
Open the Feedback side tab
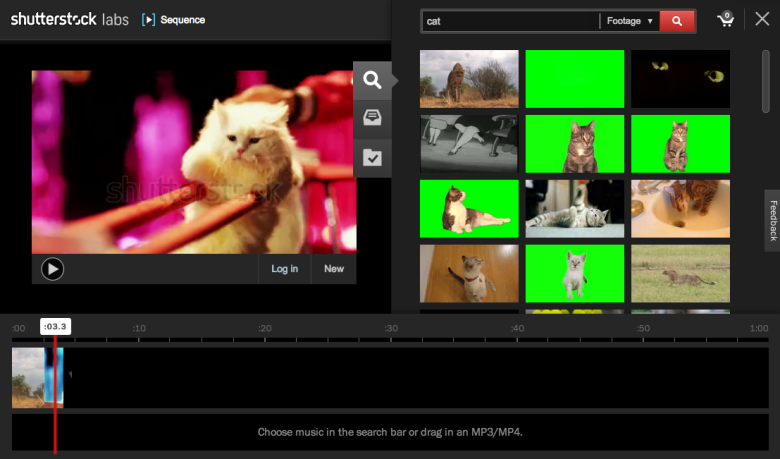tap(772, 220)
